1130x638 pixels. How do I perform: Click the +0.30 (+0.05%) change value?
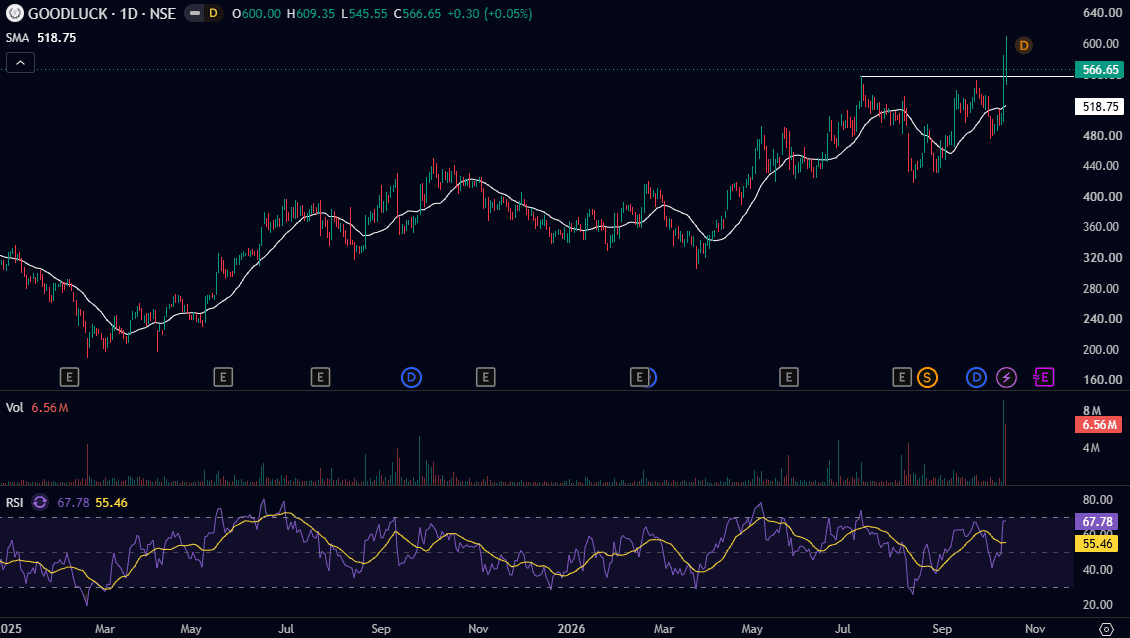489,14
